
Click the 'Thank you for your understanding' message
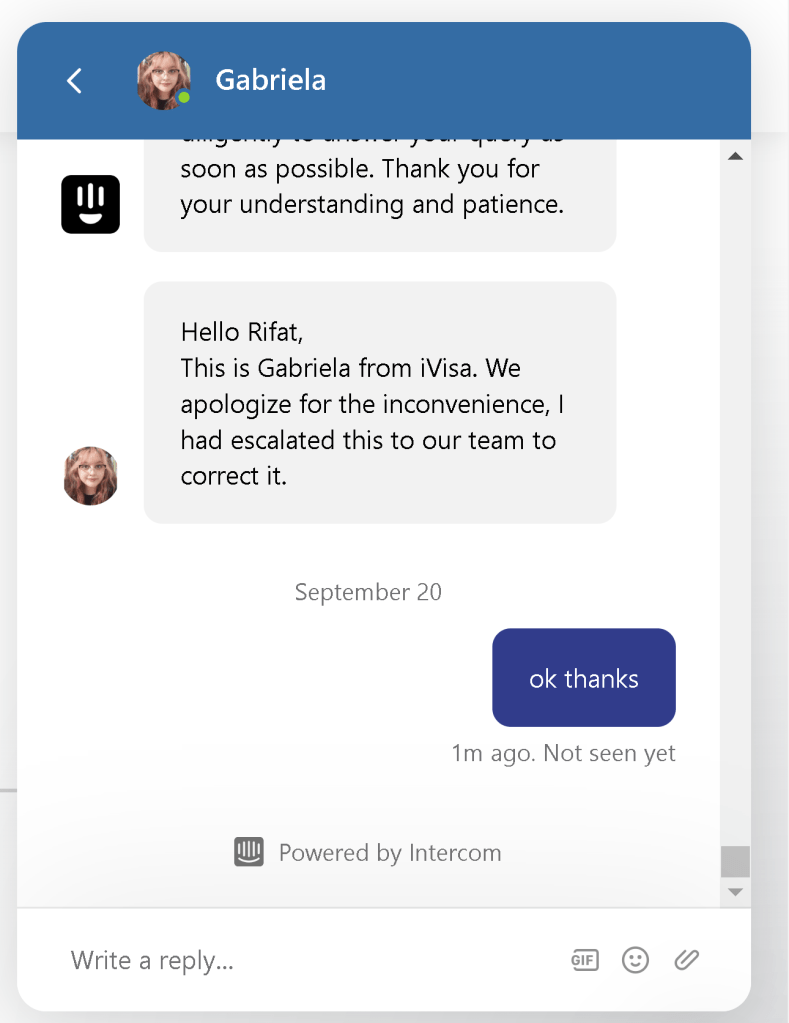(380, 195)
